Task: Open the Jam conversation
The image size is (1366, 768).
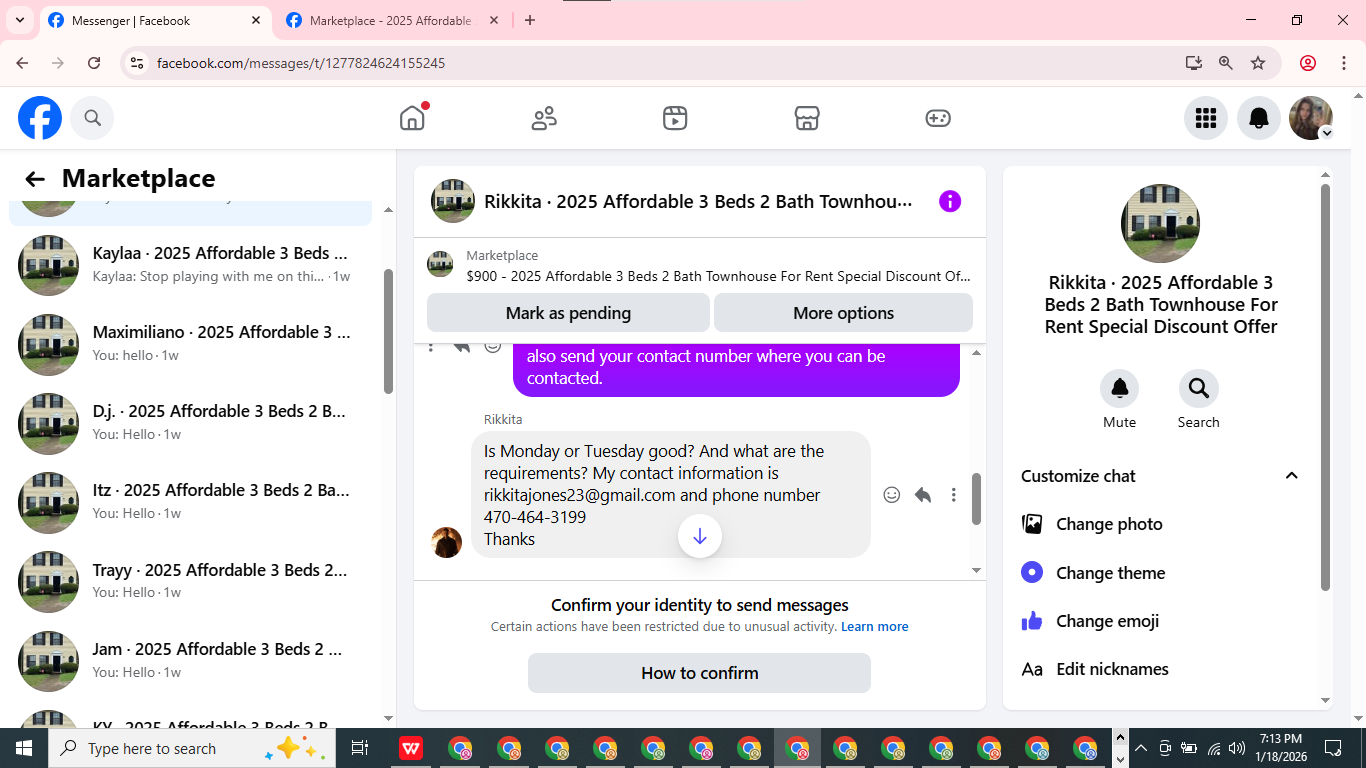Action: coord(190,660)
